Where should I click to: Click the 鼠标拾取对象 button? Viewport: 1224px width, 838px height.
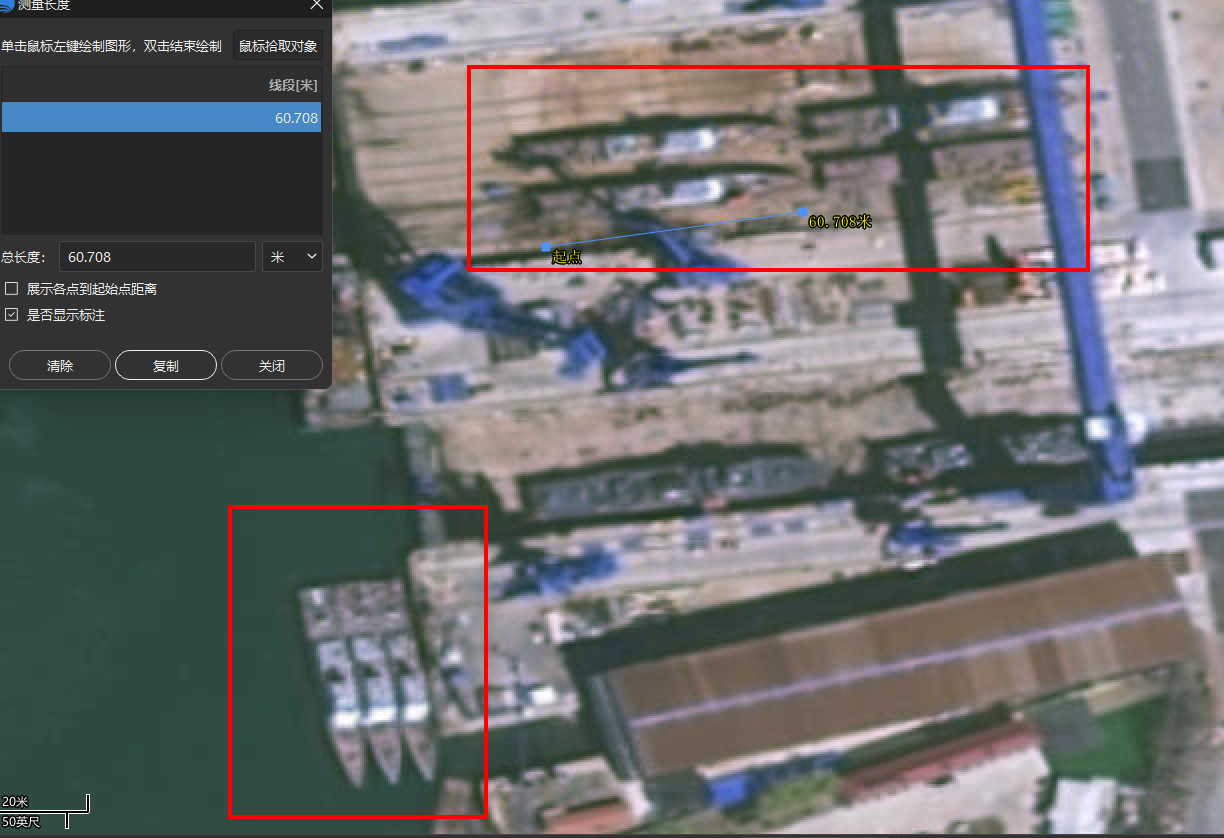(278, 46)
